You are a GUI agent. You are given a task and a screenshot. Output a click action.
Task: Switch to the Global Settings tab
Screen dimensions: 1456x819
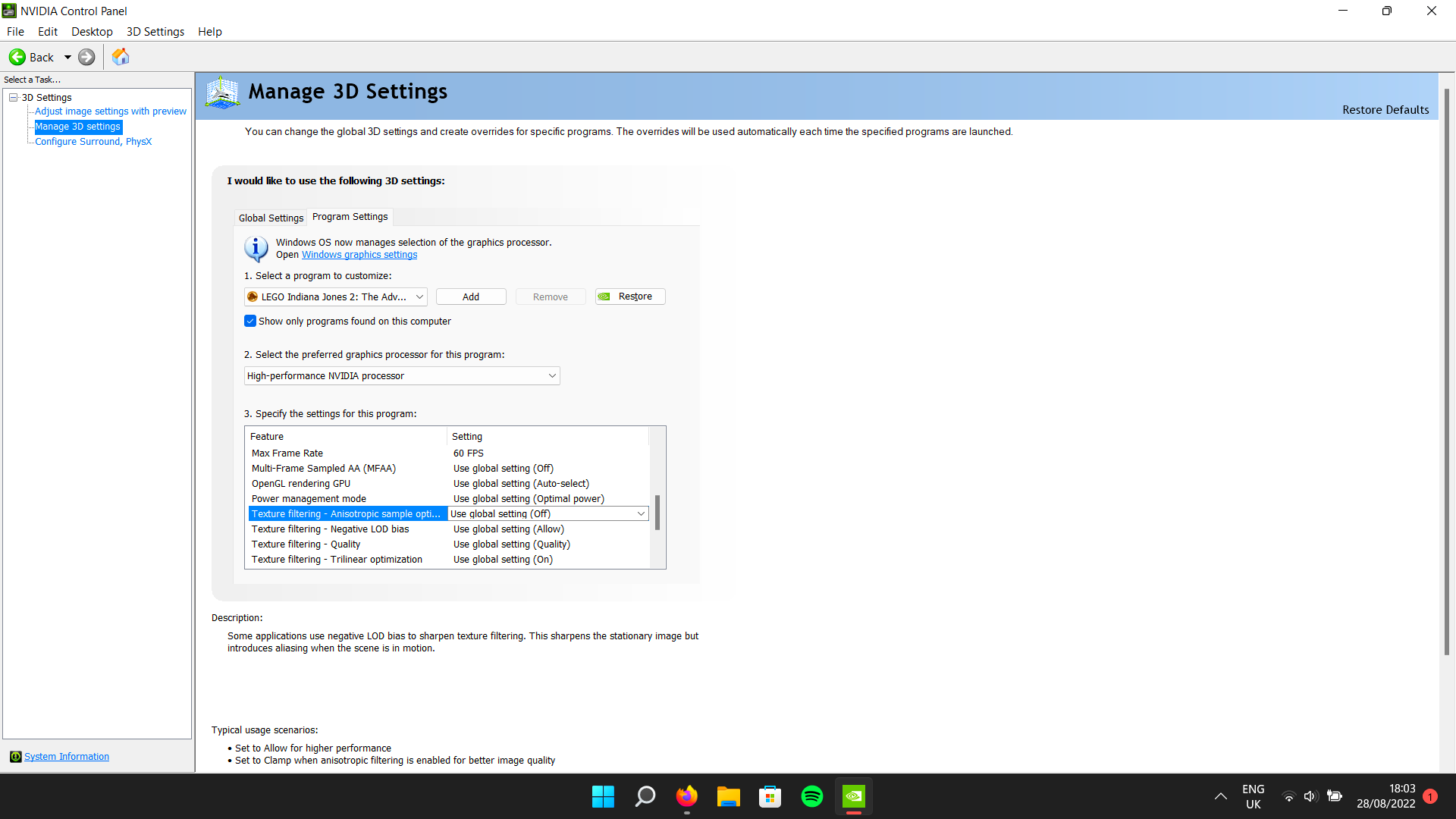(x=271, y=218)
